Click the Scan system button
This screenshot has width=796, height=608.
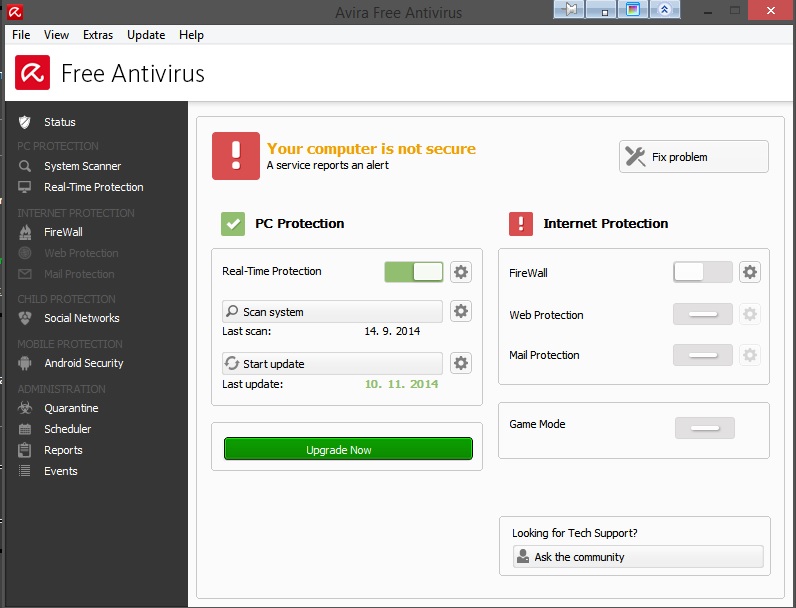tap(332, 312)
